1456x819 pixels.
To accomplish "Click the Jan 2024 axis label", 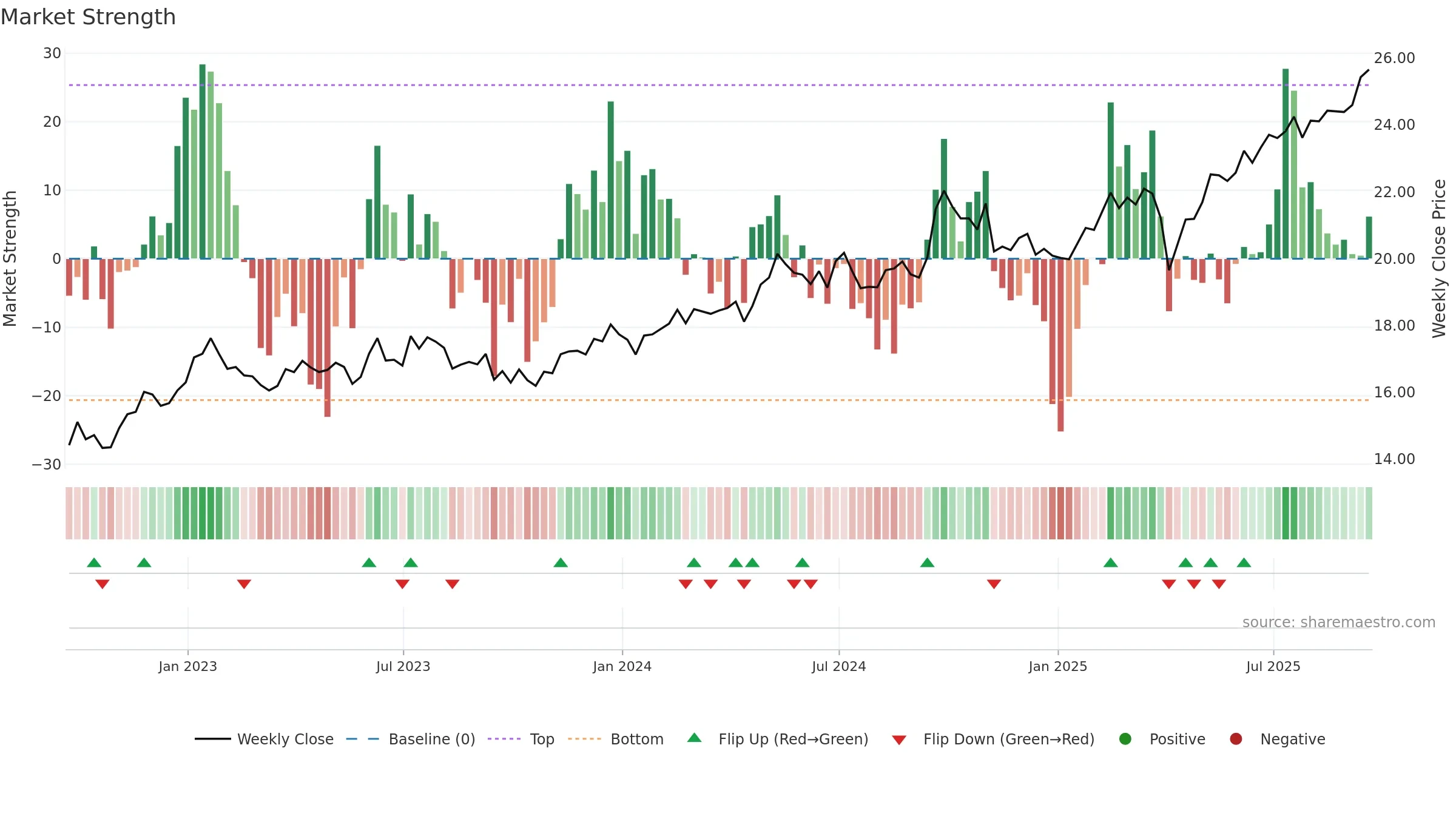I will (622, 666).
